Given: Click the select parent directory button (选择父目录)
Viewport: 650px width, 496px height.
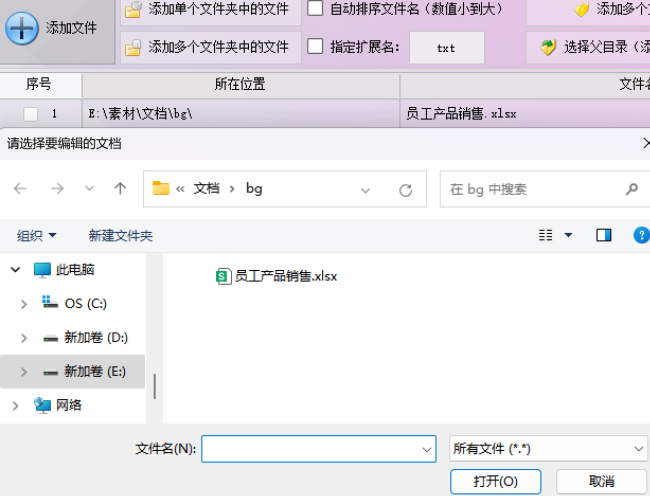Looking at the screenshot, I should [589, 47].
